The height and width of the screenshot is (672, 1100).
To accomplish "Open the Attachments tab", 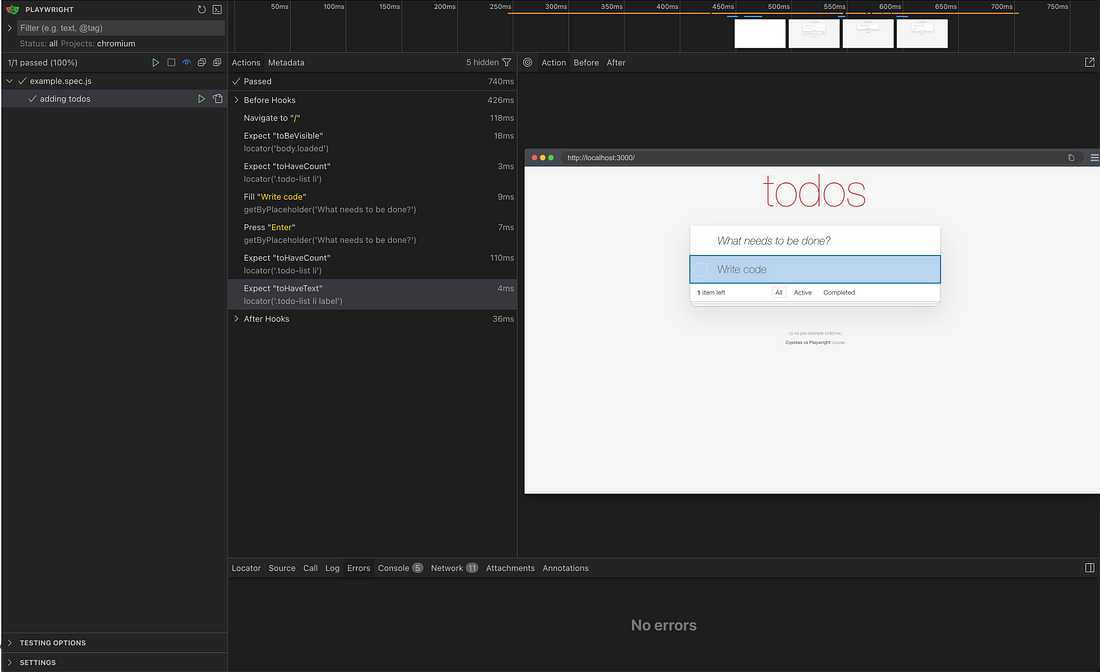I will click(510, 568).
